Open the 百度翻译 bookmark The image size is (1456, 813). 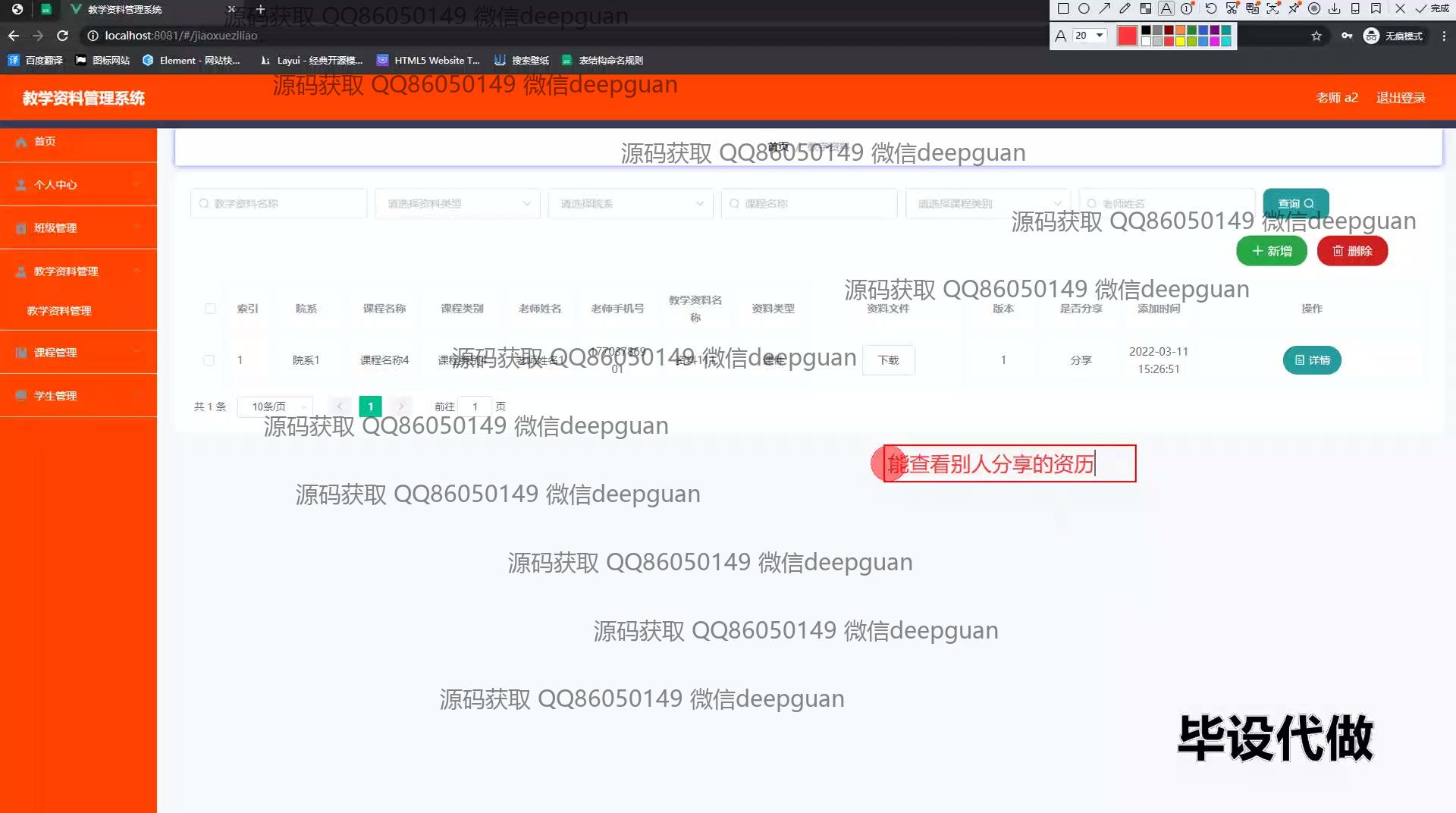tap(35, 61)
